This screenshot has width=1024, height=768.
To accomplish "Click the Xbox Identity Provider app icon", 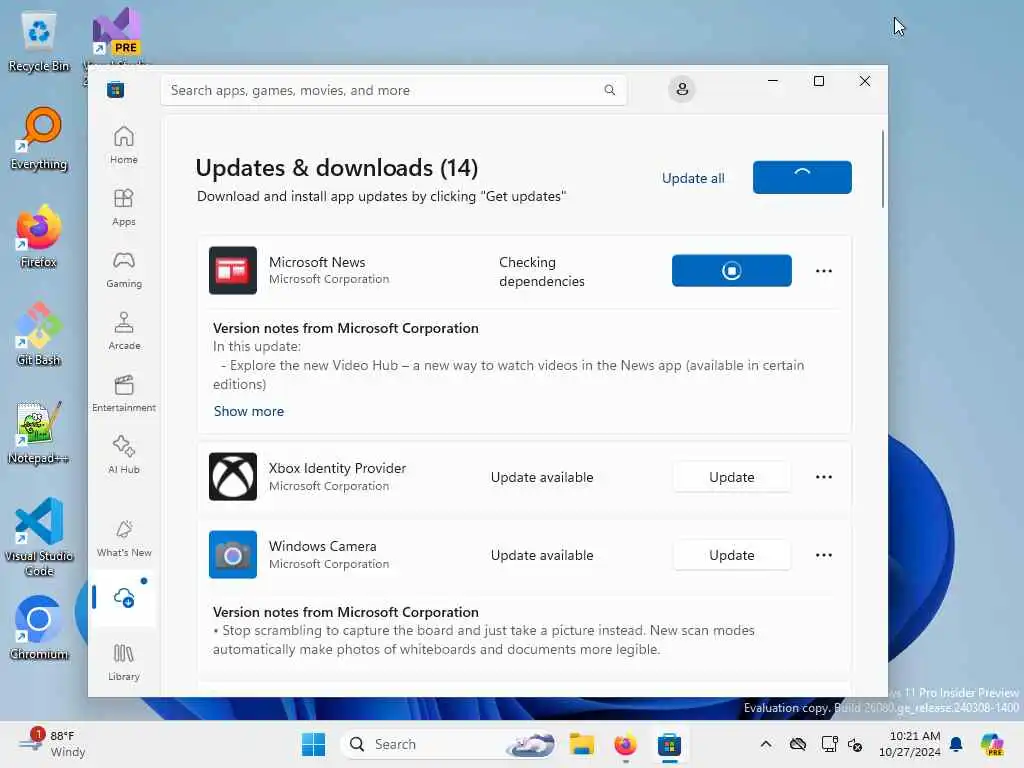I will tap(232, 477).
